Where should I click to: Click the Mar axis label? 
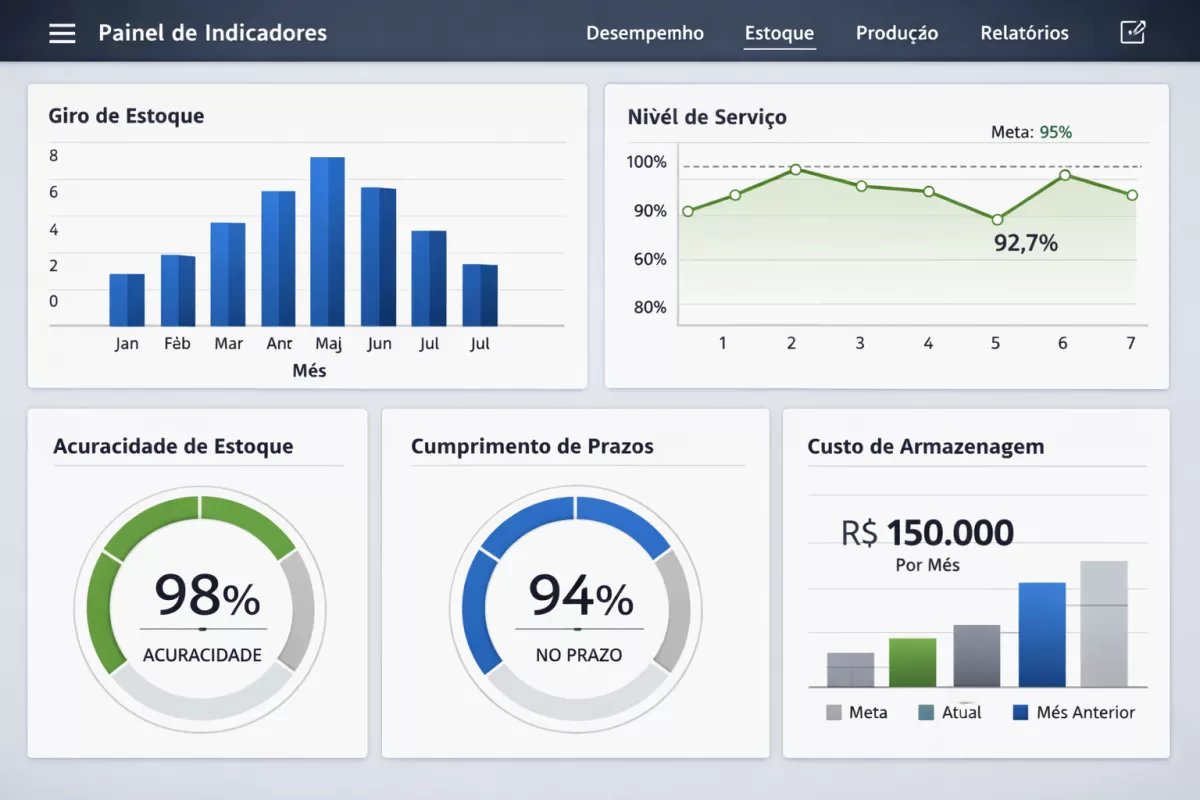(x=228, y=344)
